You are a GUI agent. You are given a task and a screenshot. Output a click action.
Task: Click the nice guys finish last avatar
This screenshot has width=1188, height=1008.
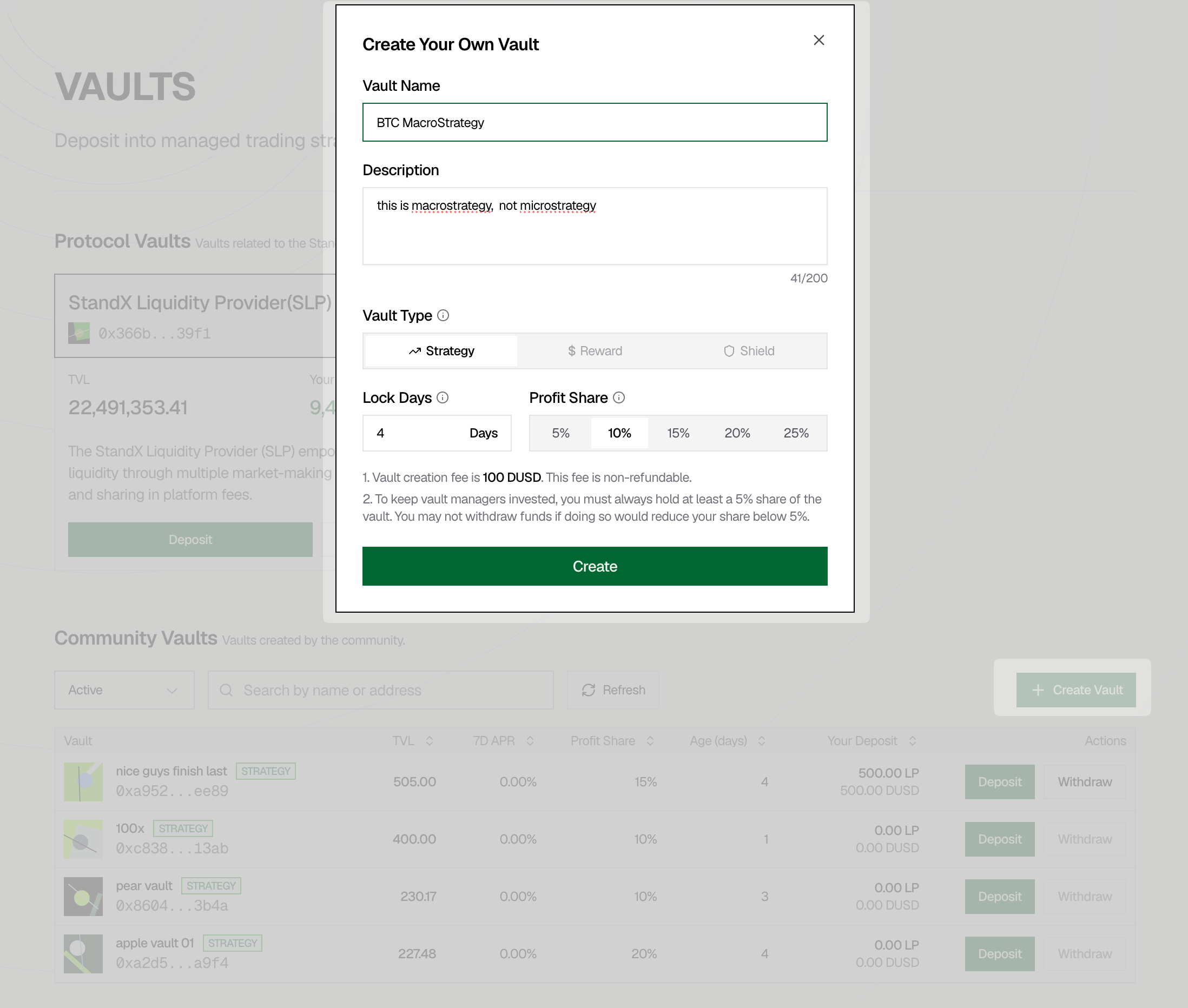(83, 782)
